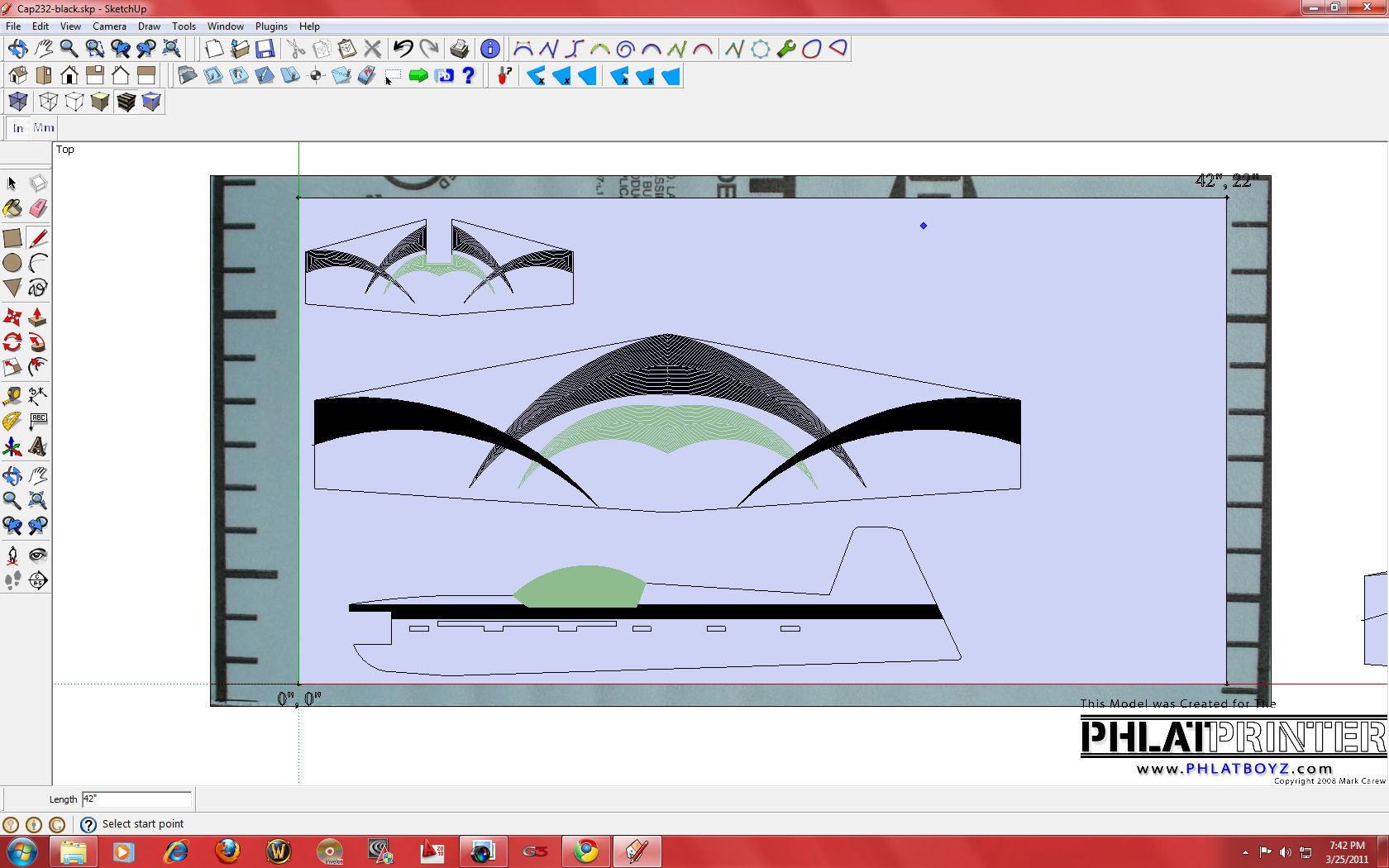Click the blue question mark help button
1389x868 pixels.
[469, 76]
